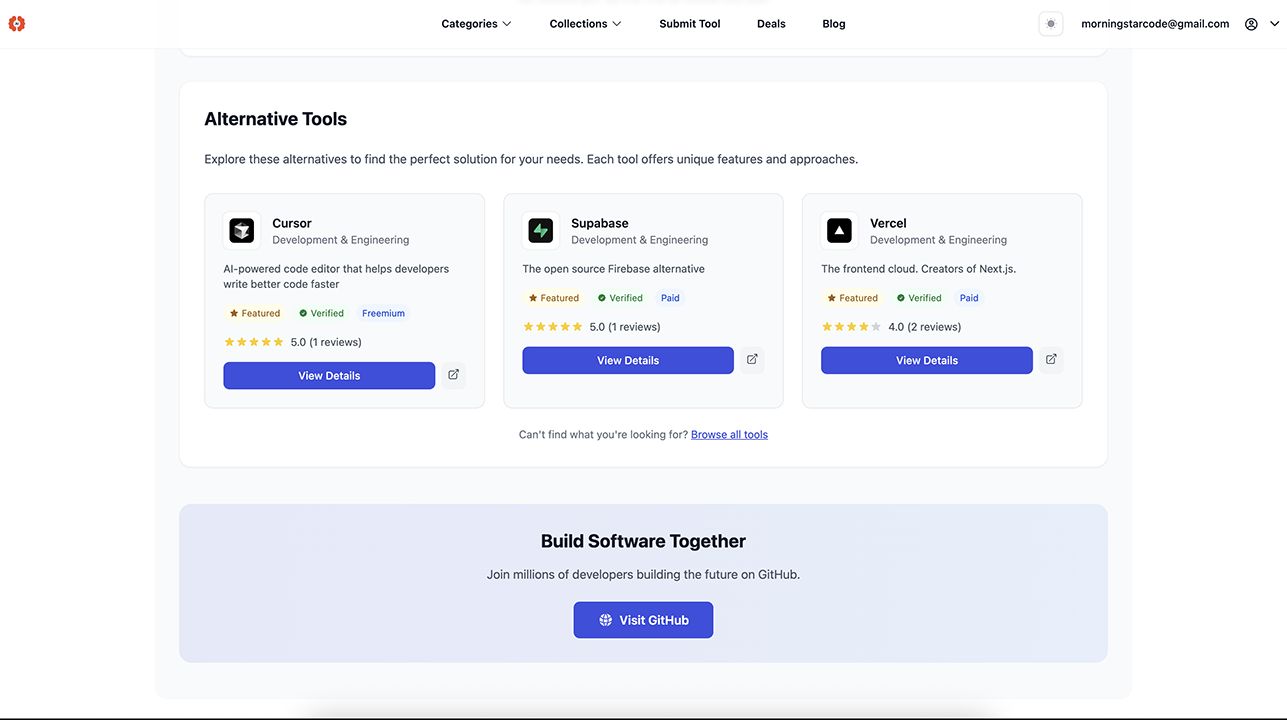This screenshot has height=720, width=1287.
Task: View Details for Vercel
Action: click(926, 361)
